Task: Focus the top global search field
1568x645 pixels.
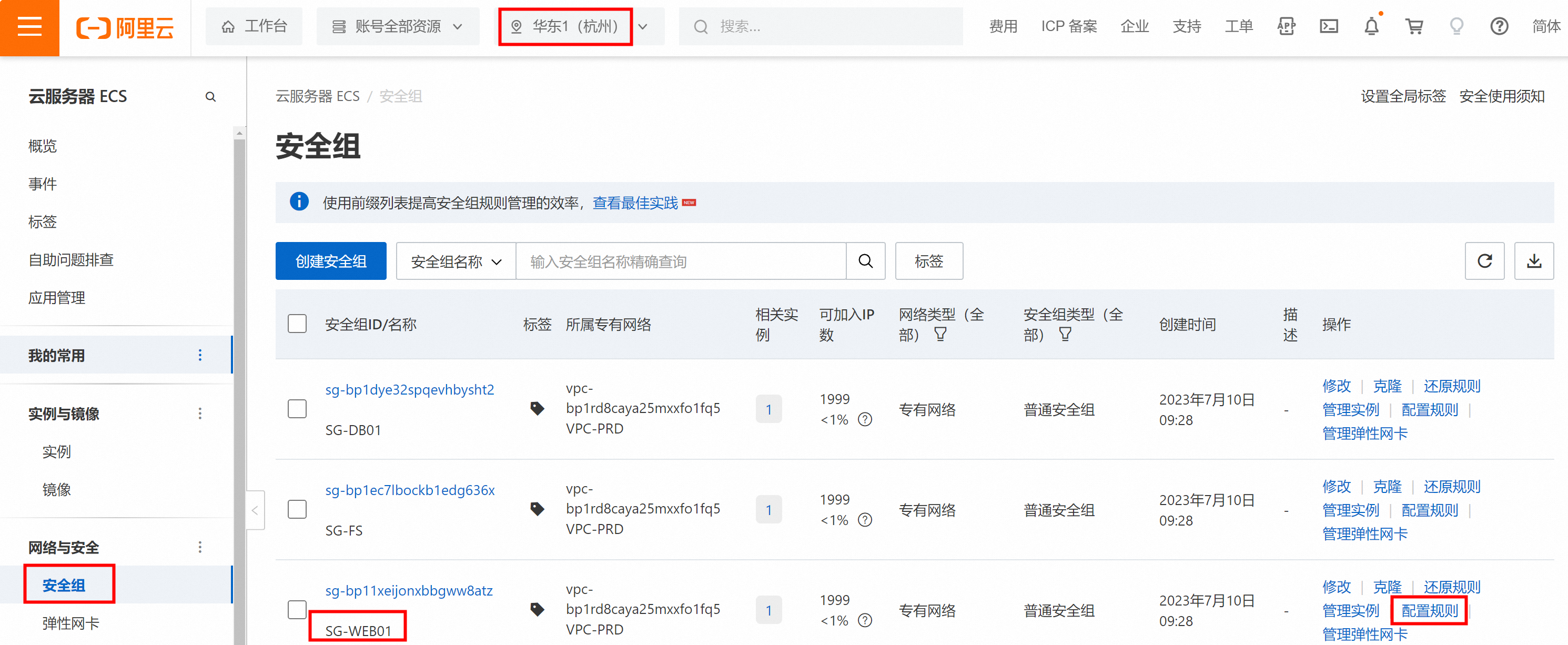Action: (821, 27)
